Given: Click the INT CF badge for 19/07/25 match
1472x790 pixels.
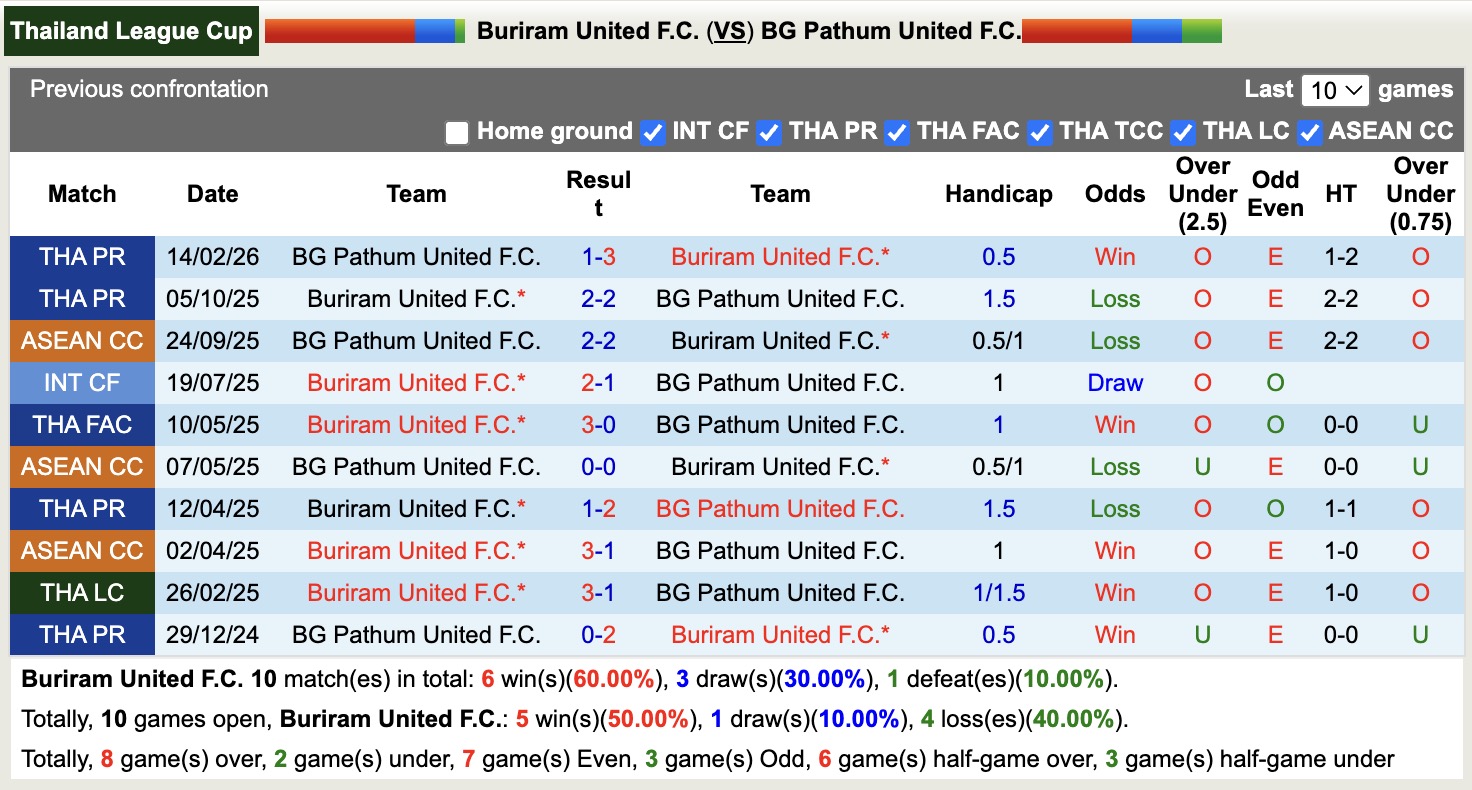Looking at the screenshot, I should click(x=82, y=382).
